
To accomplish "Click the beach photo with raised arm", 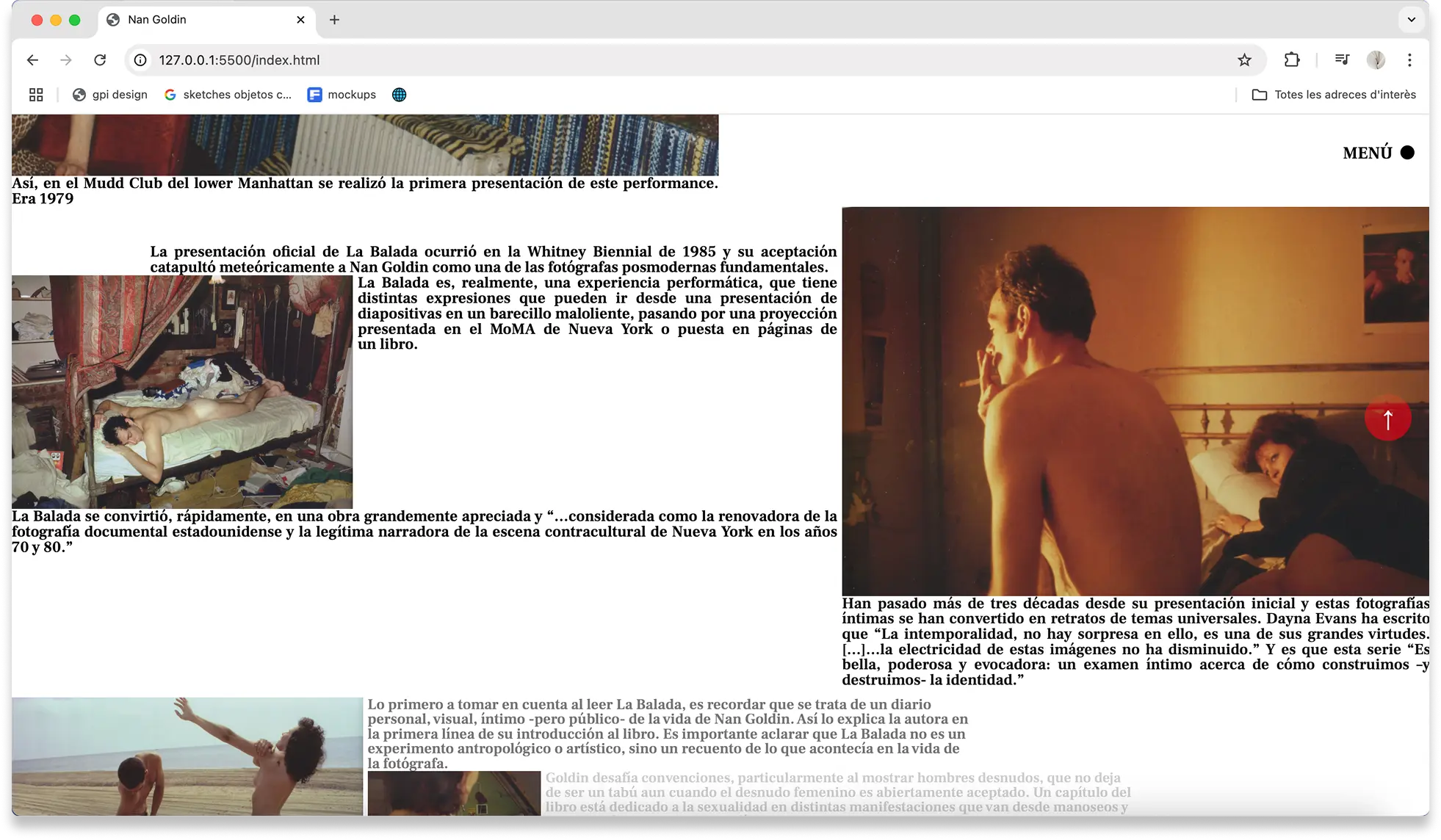I will click(187, 756).
